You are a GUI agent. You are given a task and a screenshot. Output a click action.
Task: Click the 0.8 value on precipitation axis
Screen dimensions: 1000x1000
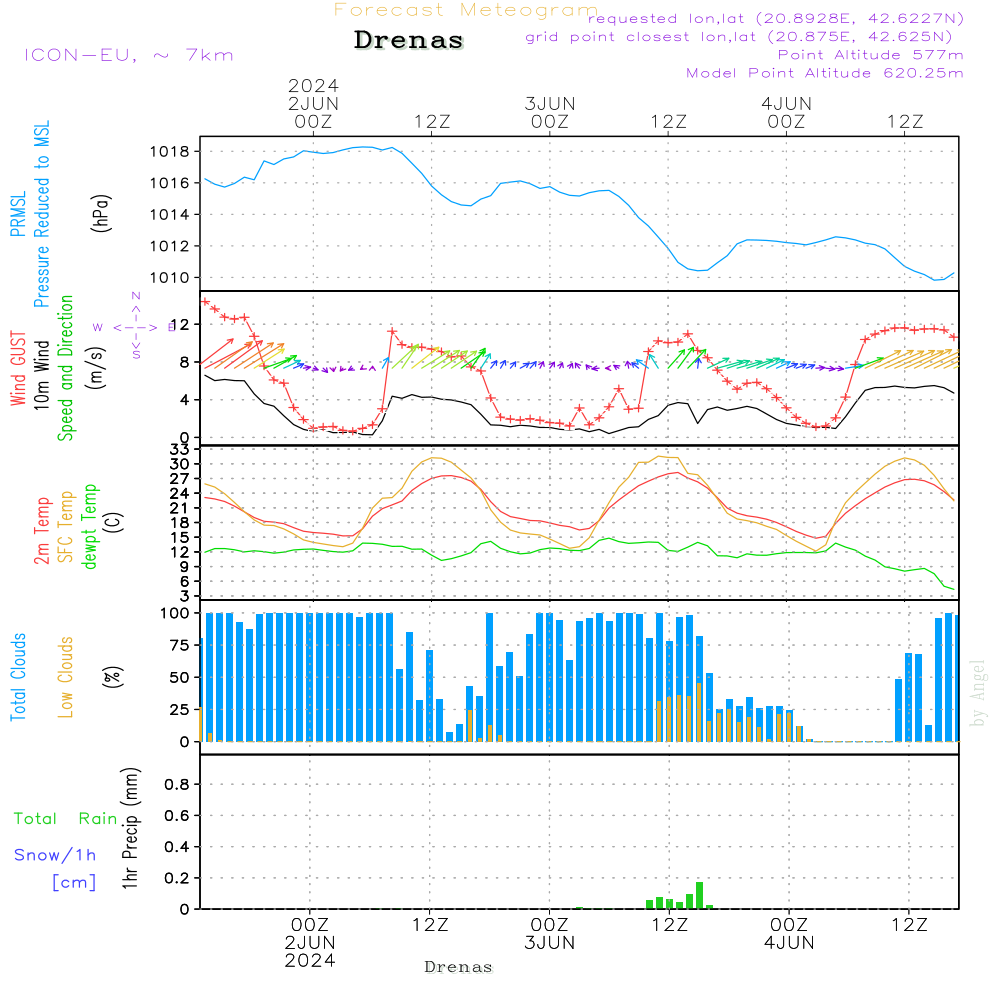(177, 784)
